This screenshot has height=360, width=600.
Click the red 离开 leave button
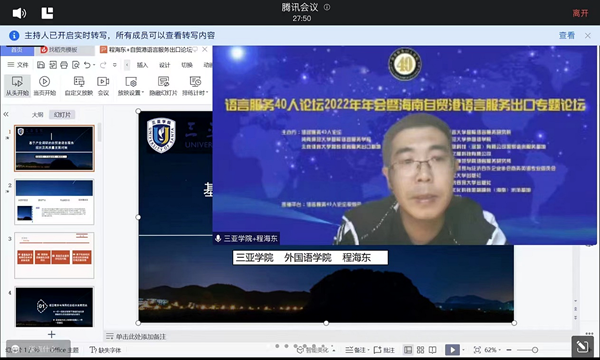click(x=580, y=13)
